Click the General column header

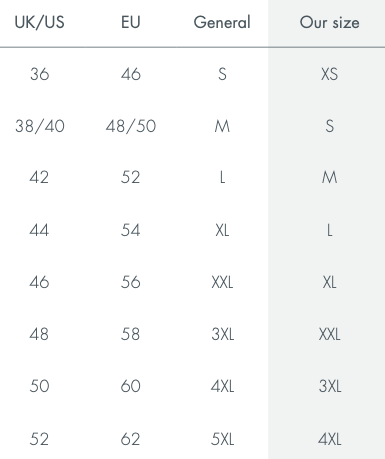point(222,23)
